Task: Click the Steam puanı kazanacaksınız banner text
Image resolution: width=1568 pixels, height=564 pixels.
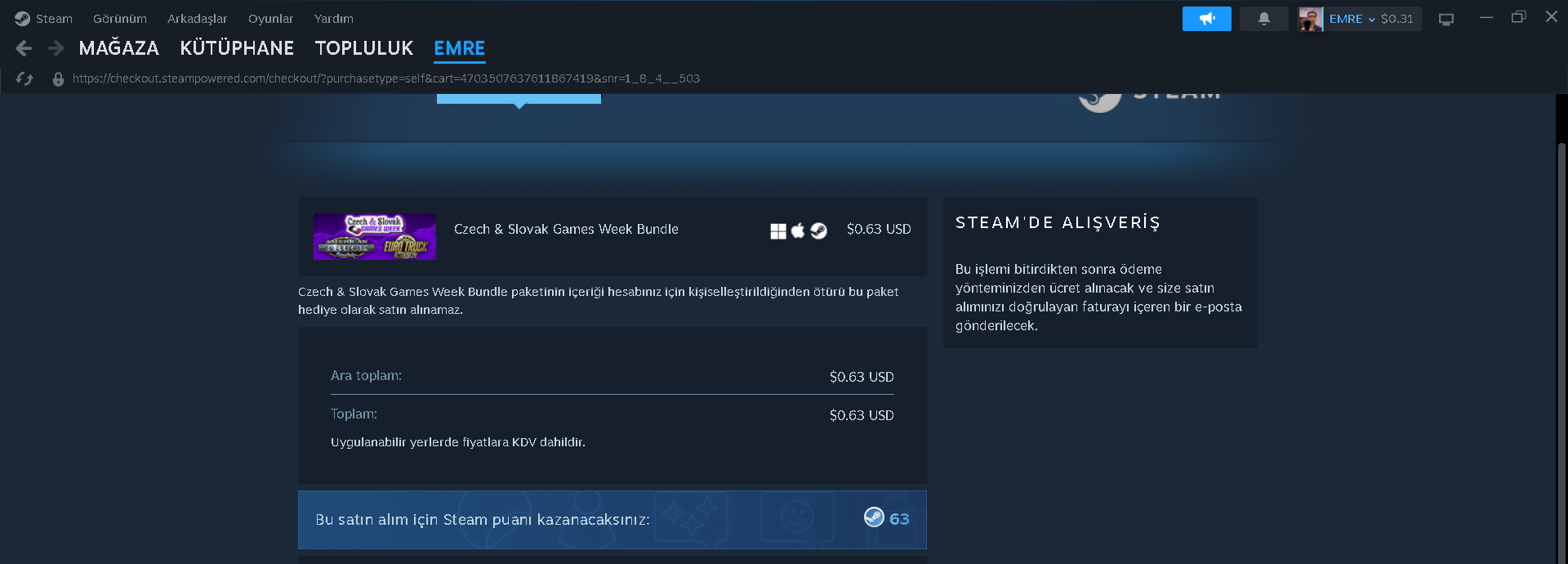Action: pos(483,520)
